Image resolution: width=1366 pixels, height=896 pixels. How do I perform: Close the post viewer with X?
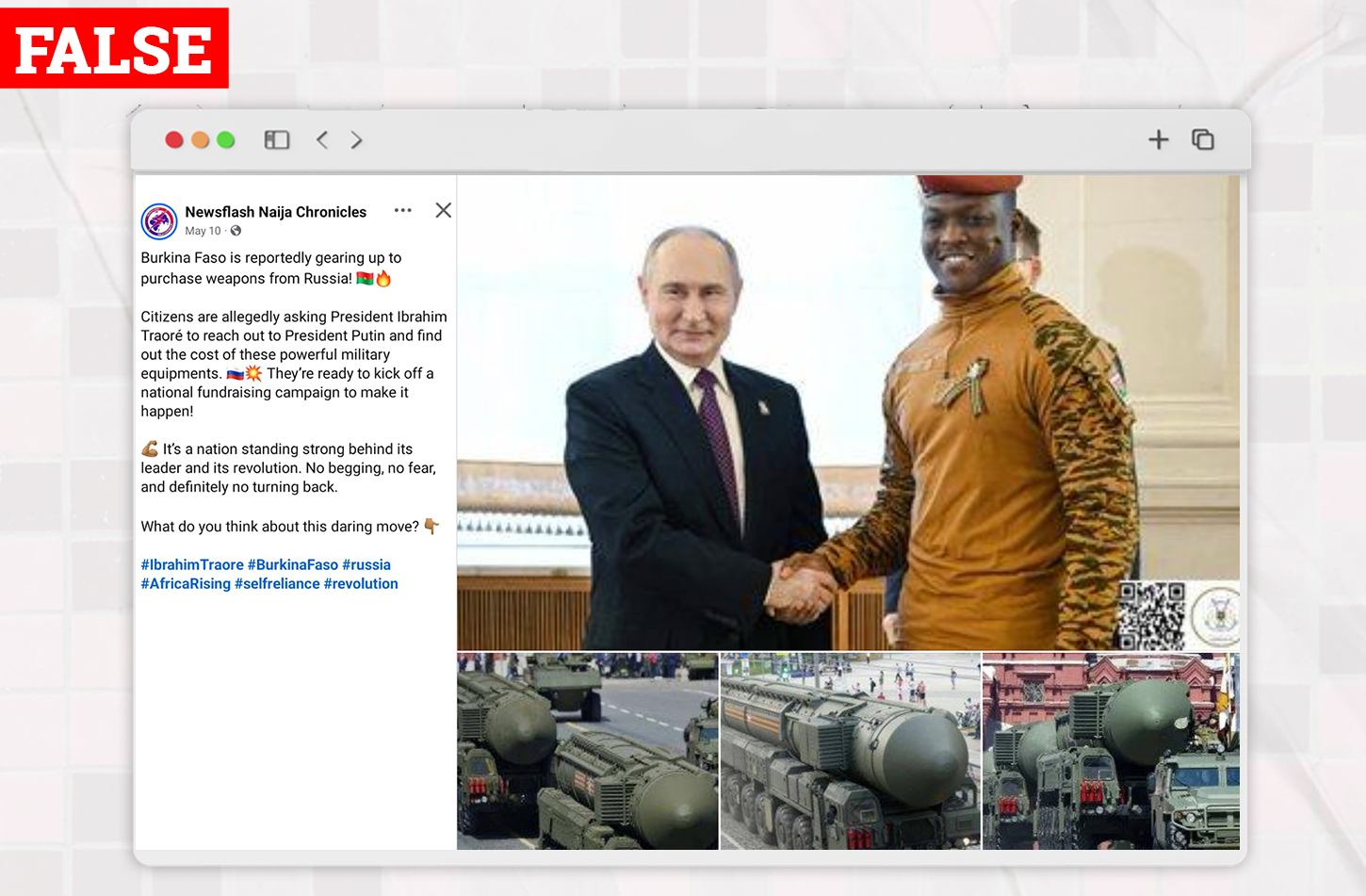(444, 210)
